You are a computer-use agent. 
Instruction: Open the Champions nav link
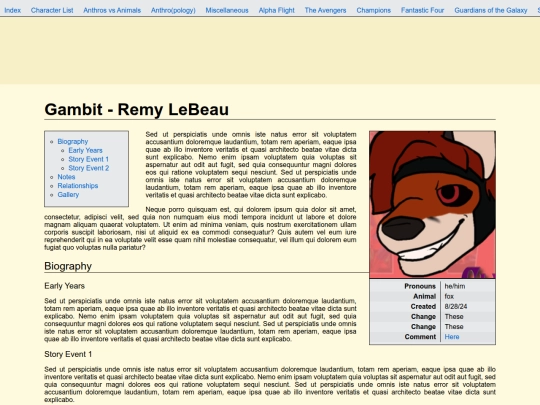[x=374, y=10]
